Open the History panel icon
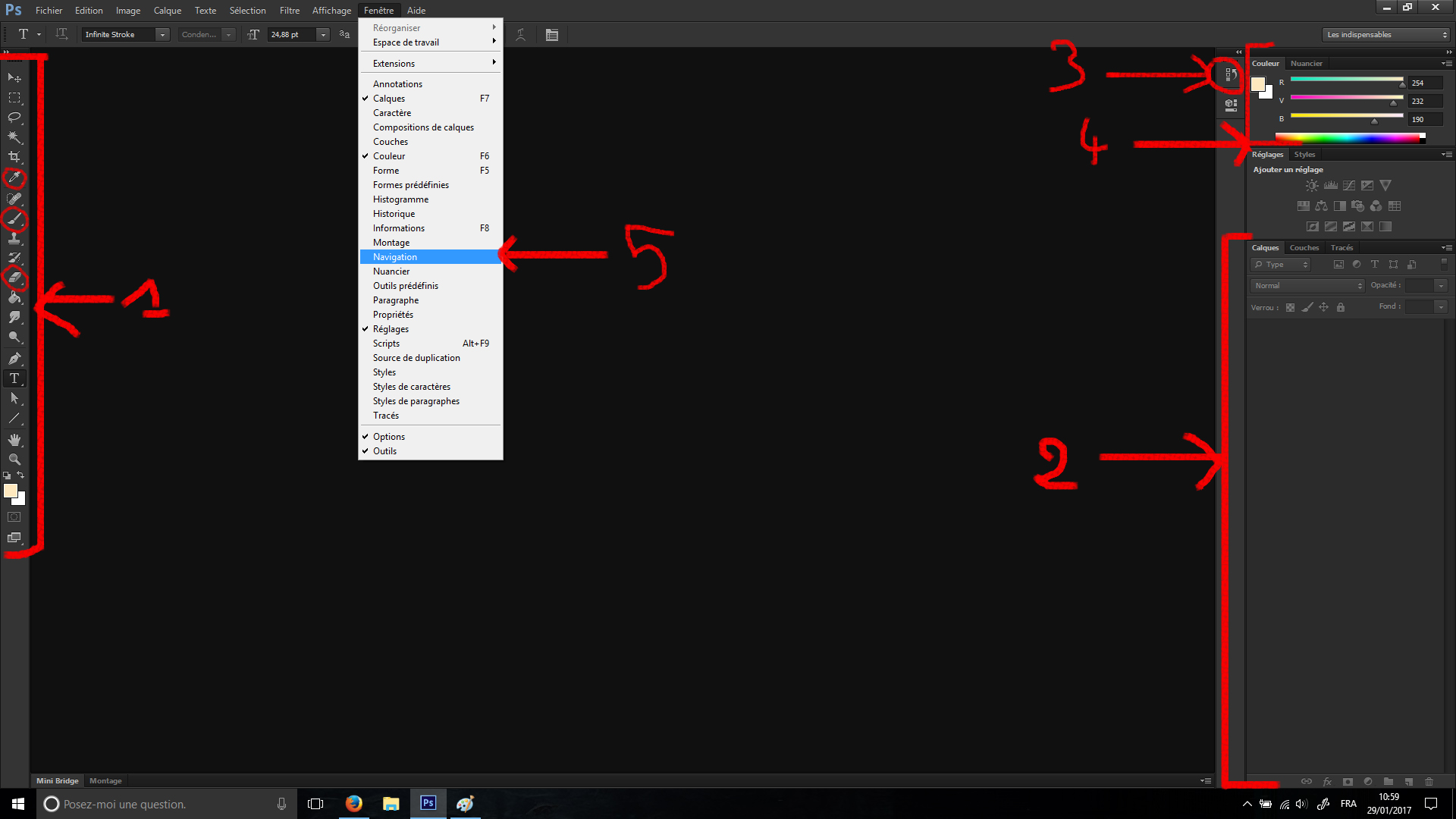This screenshot has height=819, width=1456. point(1231,75)
